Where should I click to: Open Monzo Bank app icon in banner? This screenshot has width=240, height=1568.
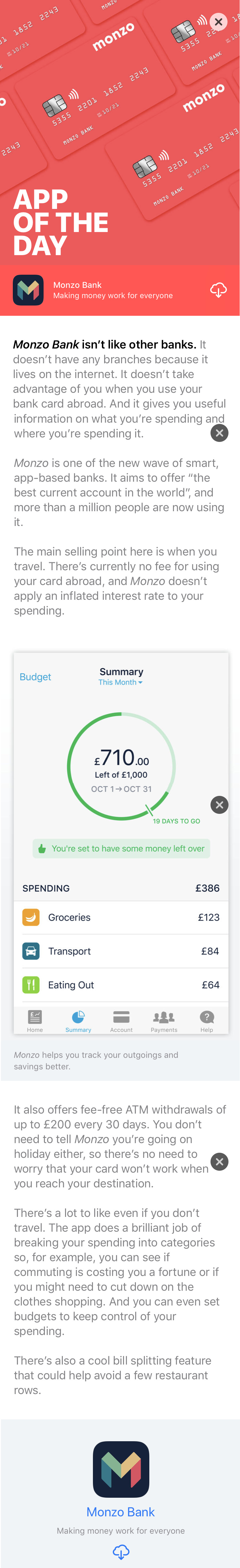(28, 290)
